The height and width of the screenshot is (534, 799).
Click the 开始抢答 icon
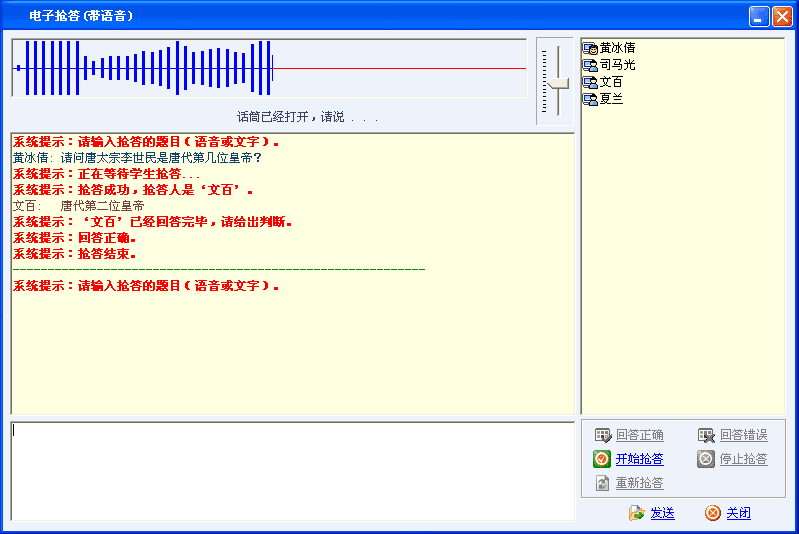click(602, 459)
